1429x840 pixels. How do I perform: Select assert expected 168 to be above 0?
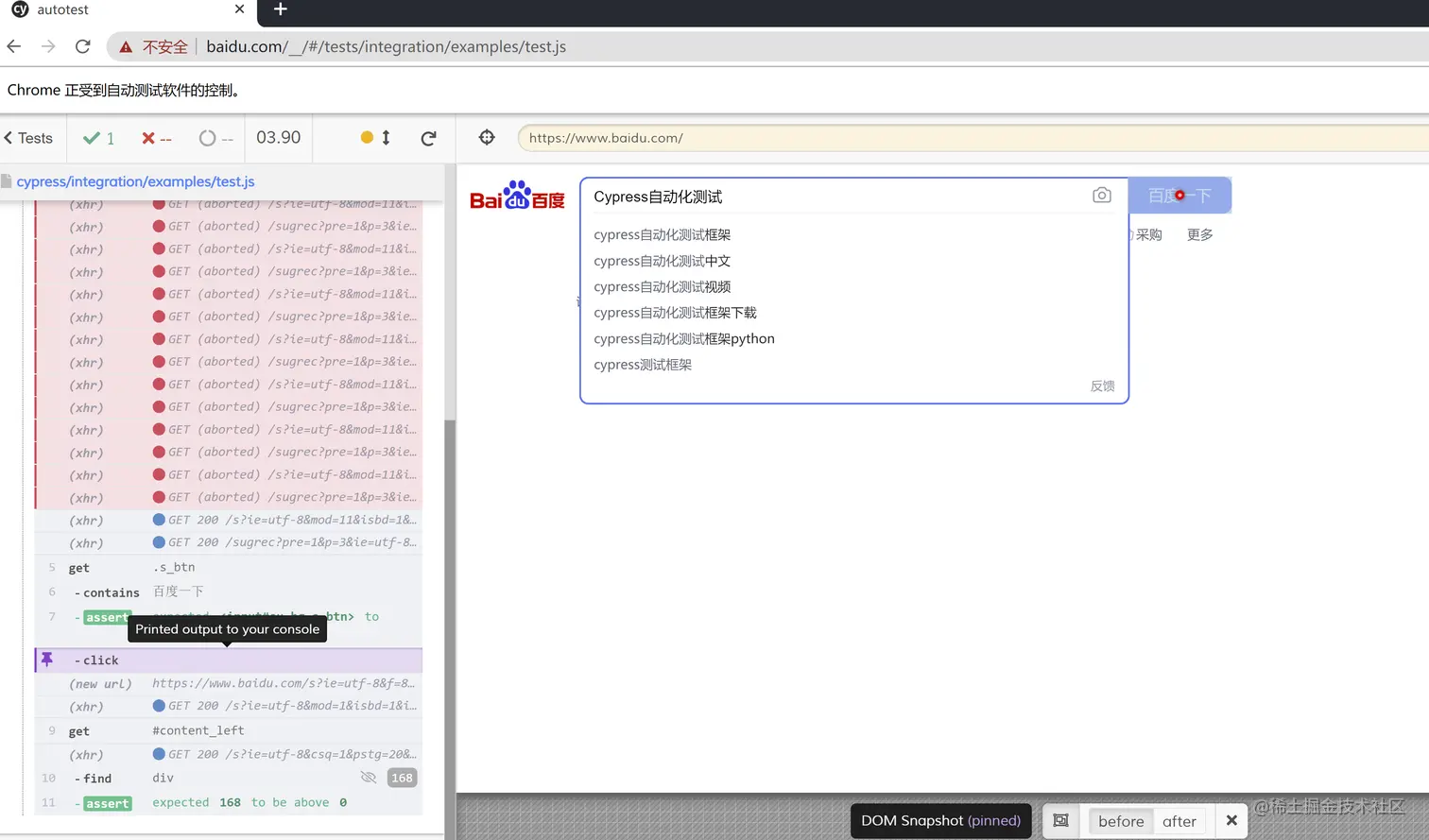(x=229, y=803)
